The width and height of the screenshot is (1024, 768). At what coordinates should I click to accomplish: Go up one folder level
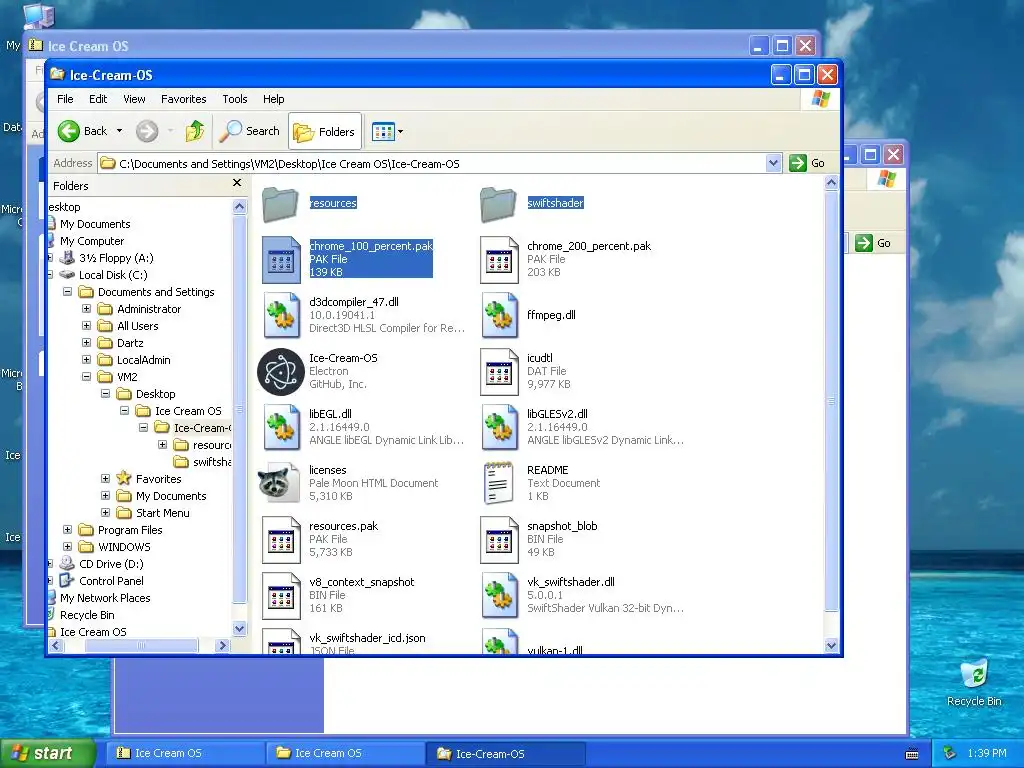[195, 131]
